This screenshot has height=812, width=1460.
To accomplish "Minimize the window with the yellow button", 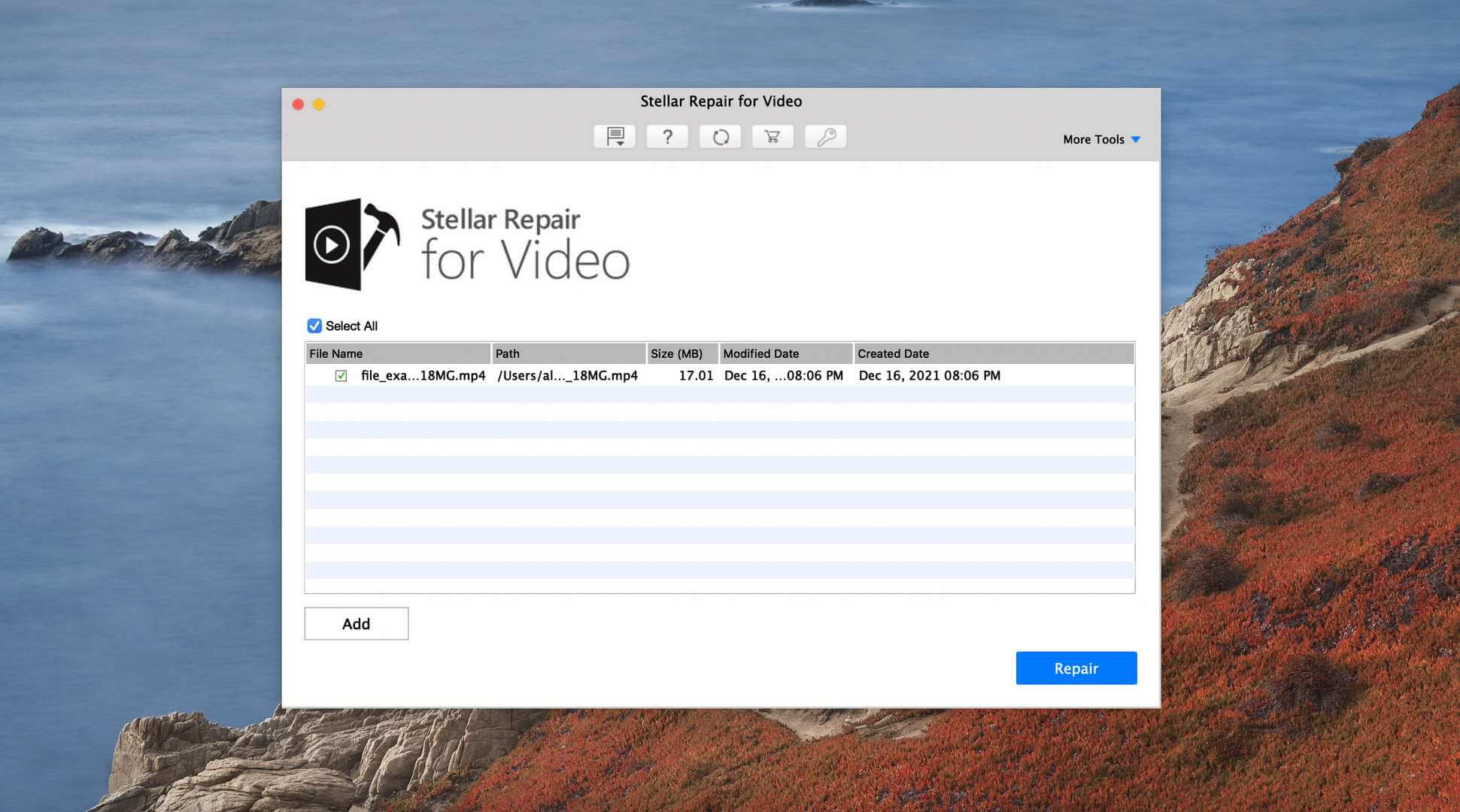I will coord(319,105).
